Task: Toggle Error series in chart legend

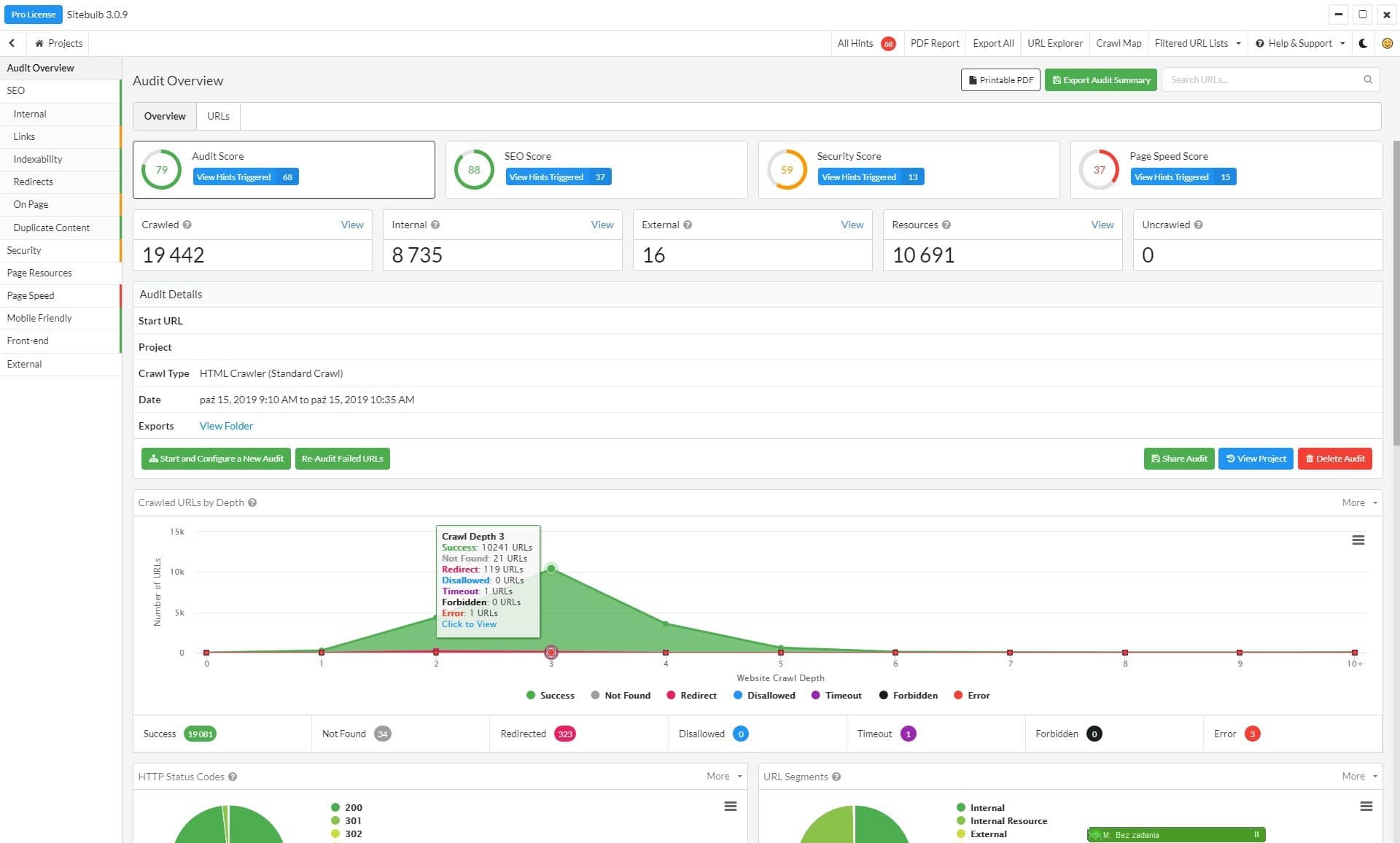Action: tap(972, 696)
